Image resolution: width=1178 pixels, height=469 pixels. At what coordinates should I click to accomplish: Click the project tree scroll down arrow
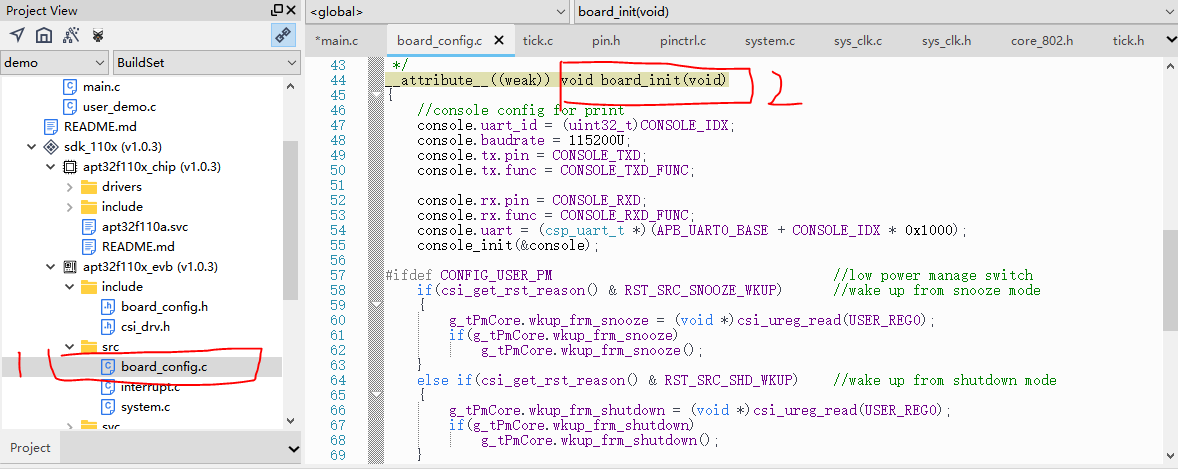coord(292,422)
